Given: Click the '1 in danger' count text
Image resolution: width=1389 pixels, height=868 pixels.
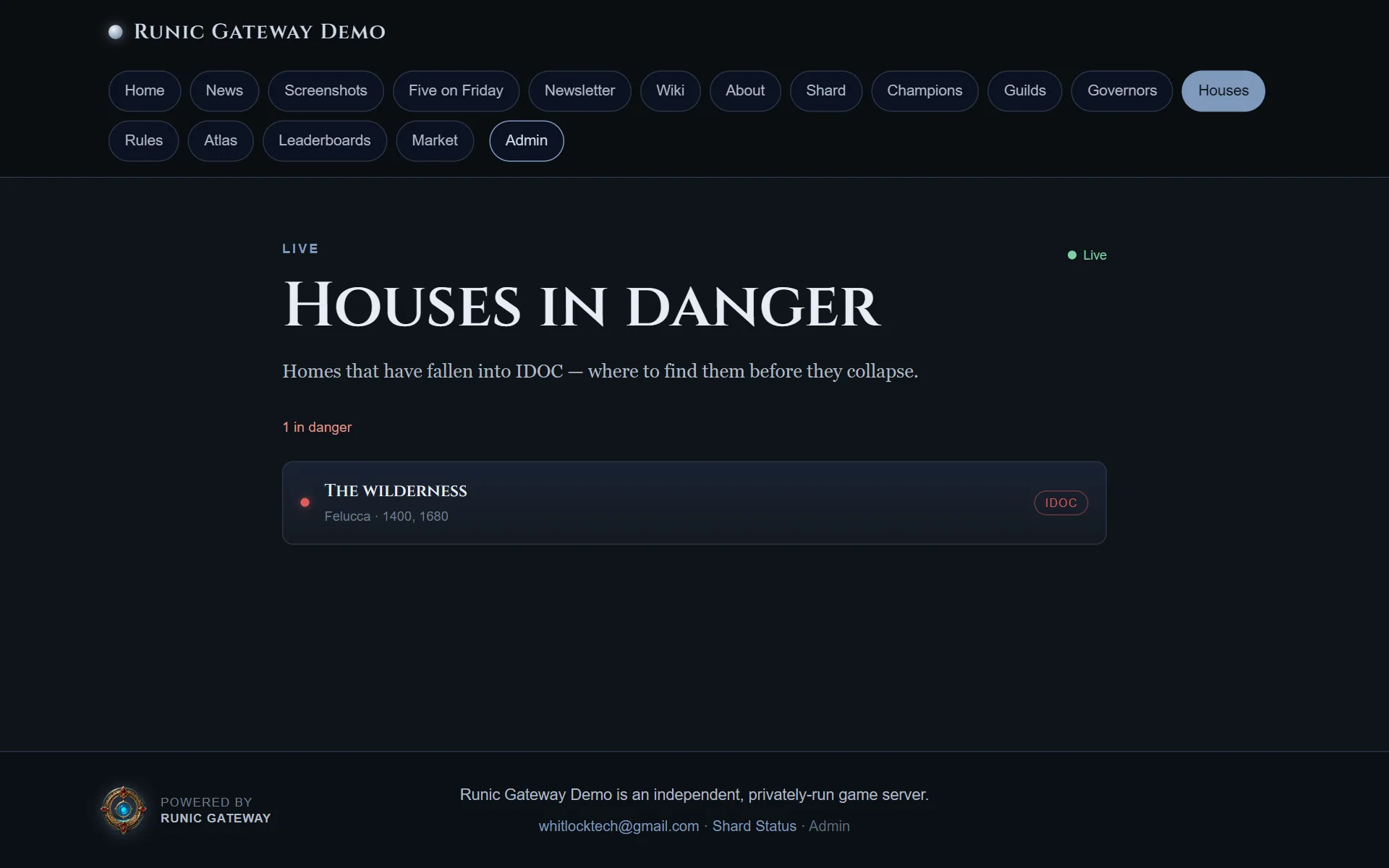Looking at the screenshot, I should pos(317,427).
